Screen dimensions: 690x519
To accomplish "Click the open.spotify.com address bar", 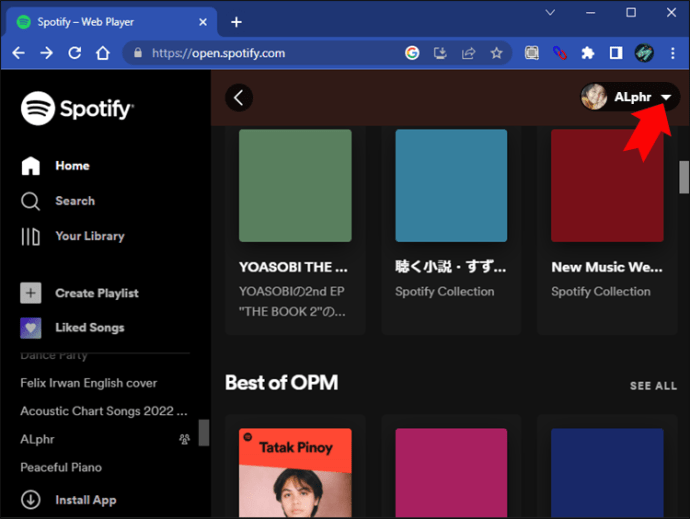I will pyautogui.click(x=270, y=53).
